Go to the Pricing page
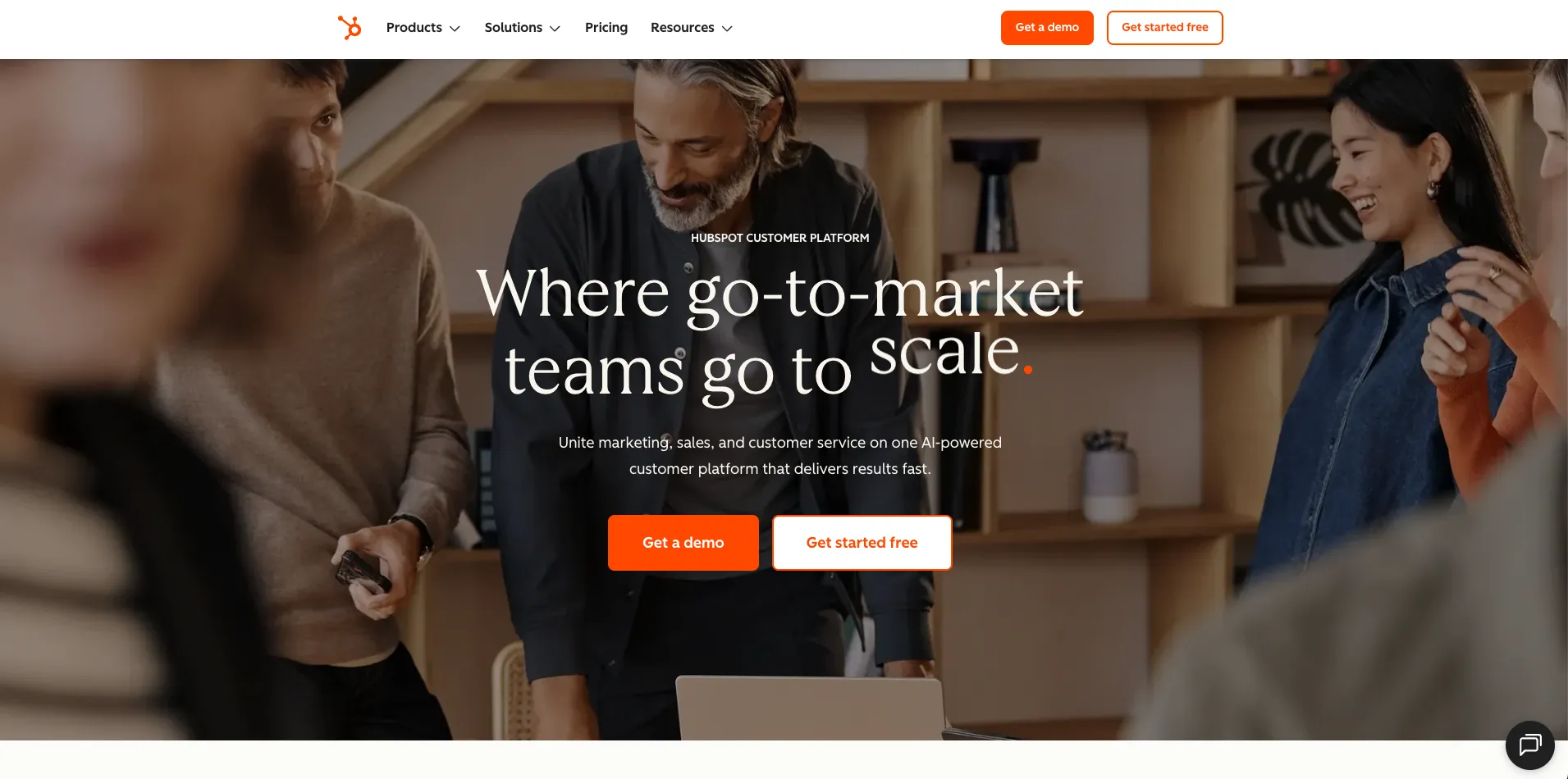Image resolution: width=1568 pixels, height=779 pixels. 606,28
